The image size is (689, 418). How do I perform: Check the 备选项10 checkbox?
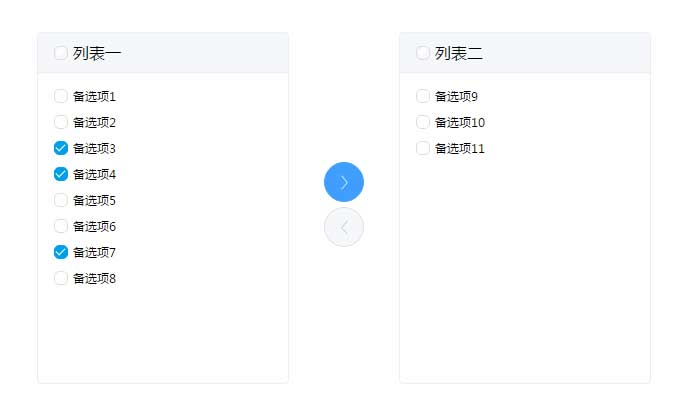(x=423, y=123)
